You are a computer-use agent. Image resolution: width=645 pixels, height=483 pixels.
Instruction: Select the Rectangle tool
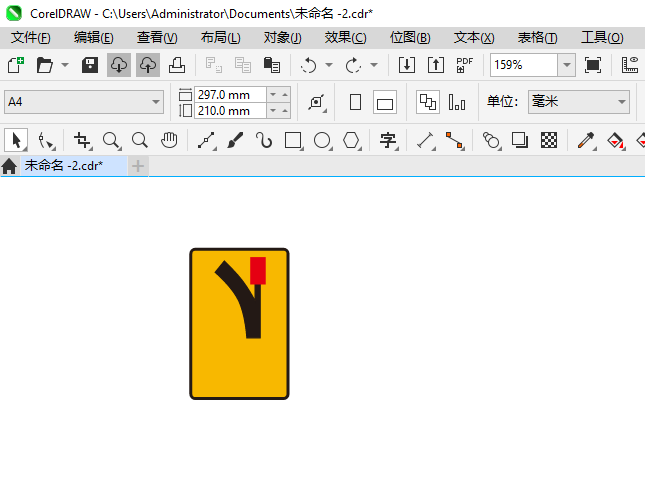click(293, 140)
